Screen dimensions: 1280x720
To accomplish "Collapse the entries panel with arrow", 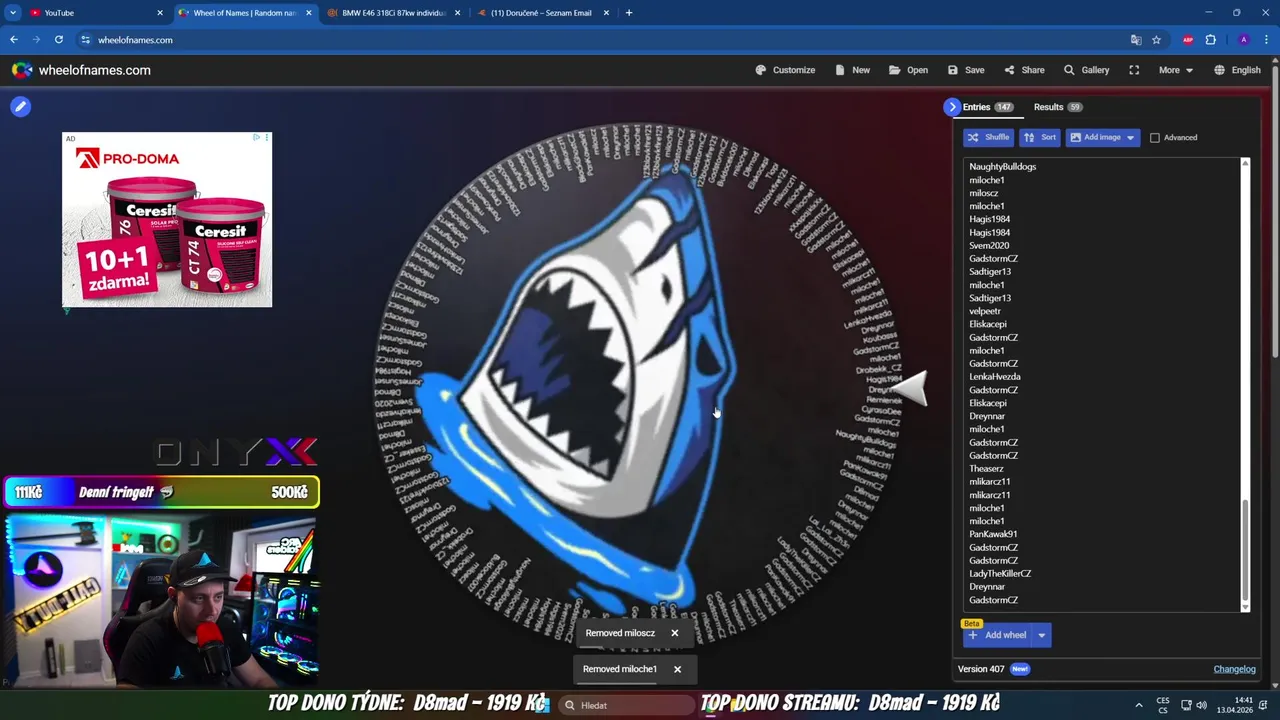I will tap(952, 107).
